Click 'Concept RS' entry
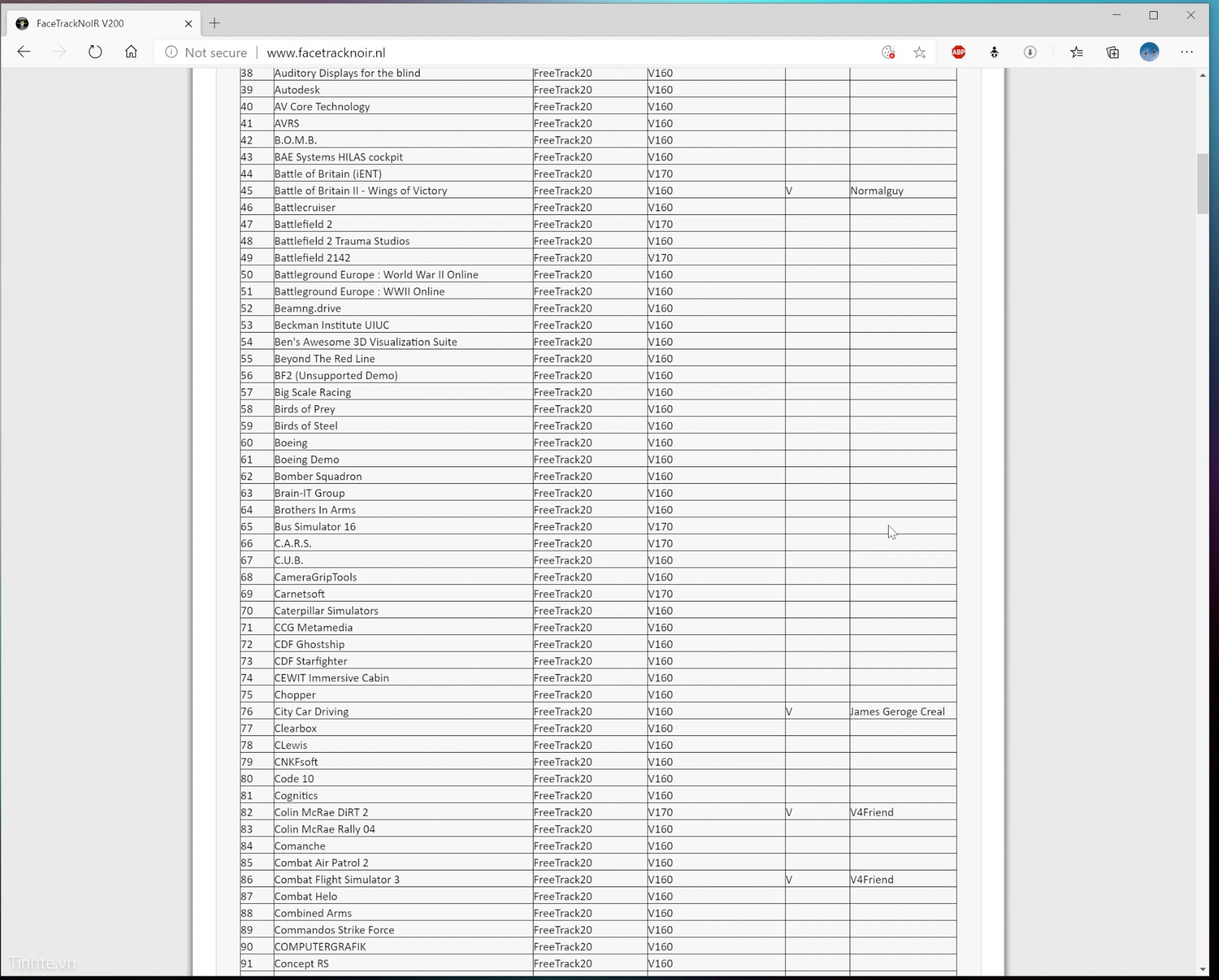 pyautogui.click(x=301, y=964)
